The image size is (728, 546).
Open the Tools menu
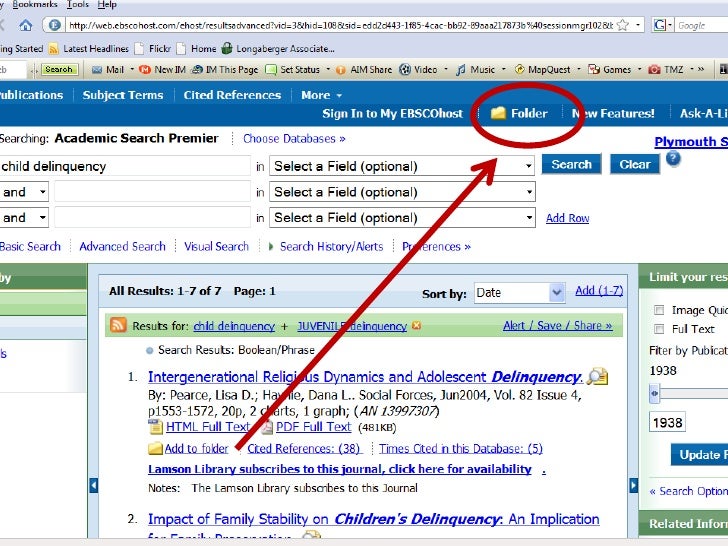78,5
